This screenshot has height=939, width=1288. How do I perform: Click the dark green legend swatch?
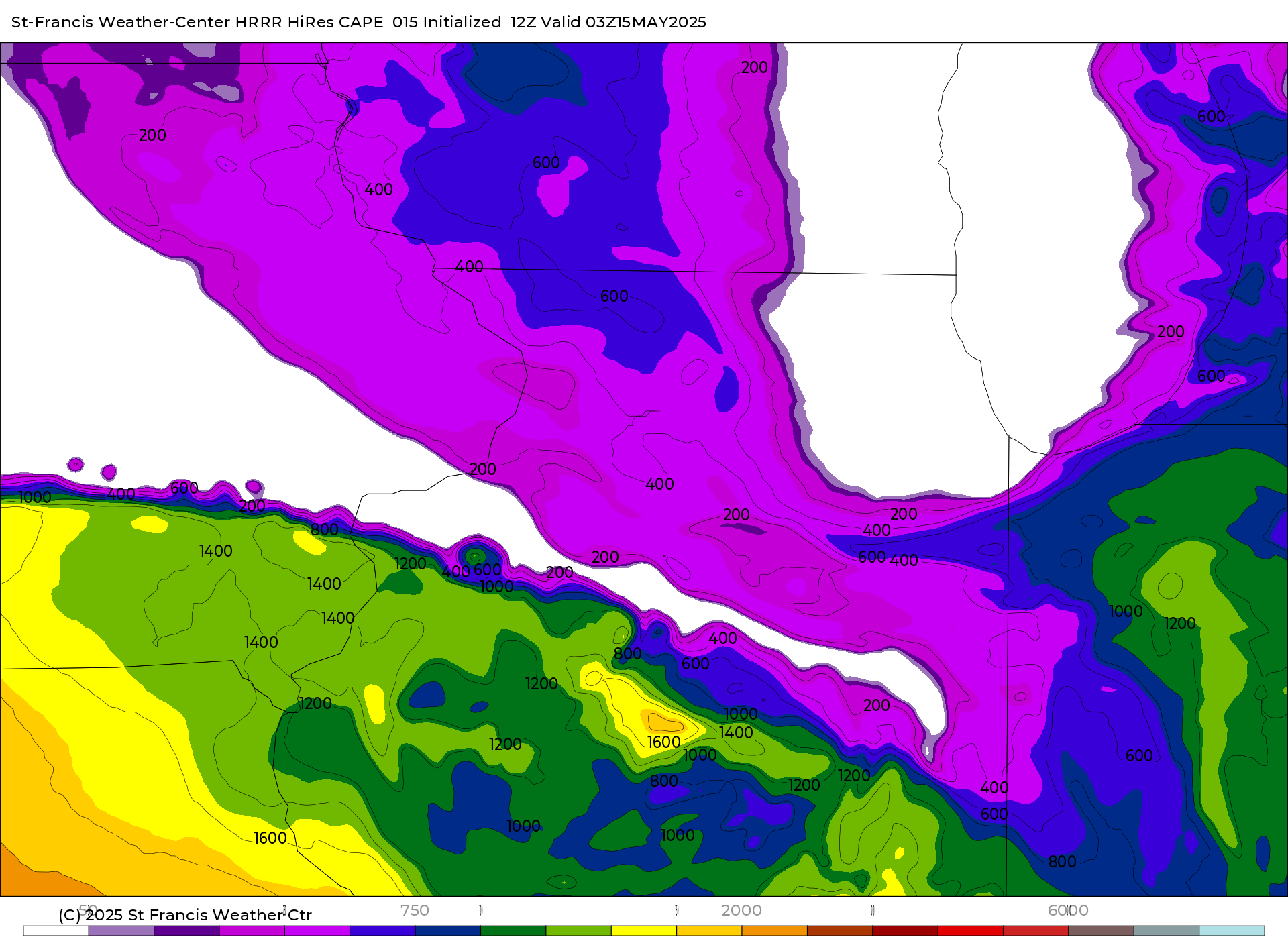[513, 931]
